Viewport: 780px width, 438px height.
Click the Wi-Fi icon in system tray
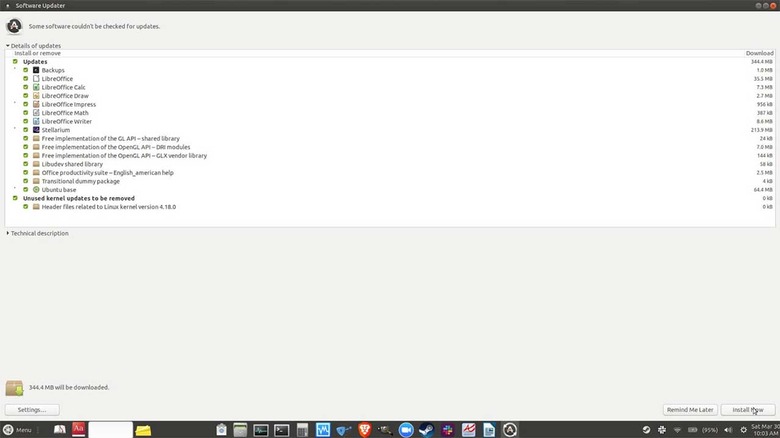coord(677,430)
